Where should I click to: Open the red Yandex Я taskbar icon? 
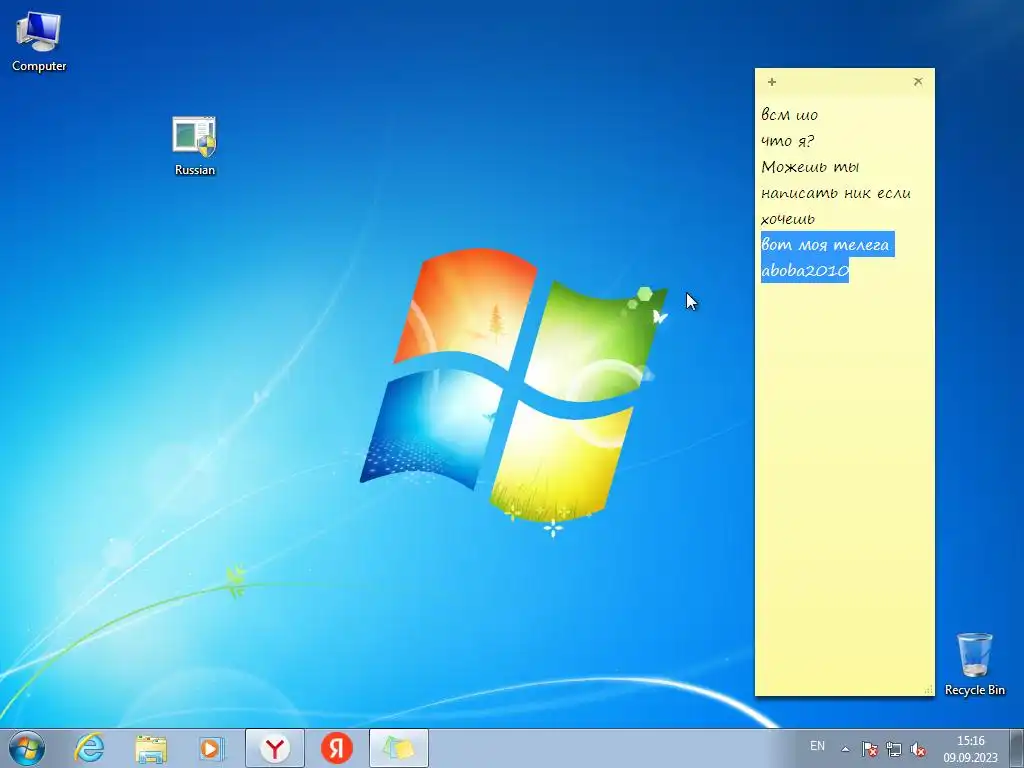tap(337, 748)
